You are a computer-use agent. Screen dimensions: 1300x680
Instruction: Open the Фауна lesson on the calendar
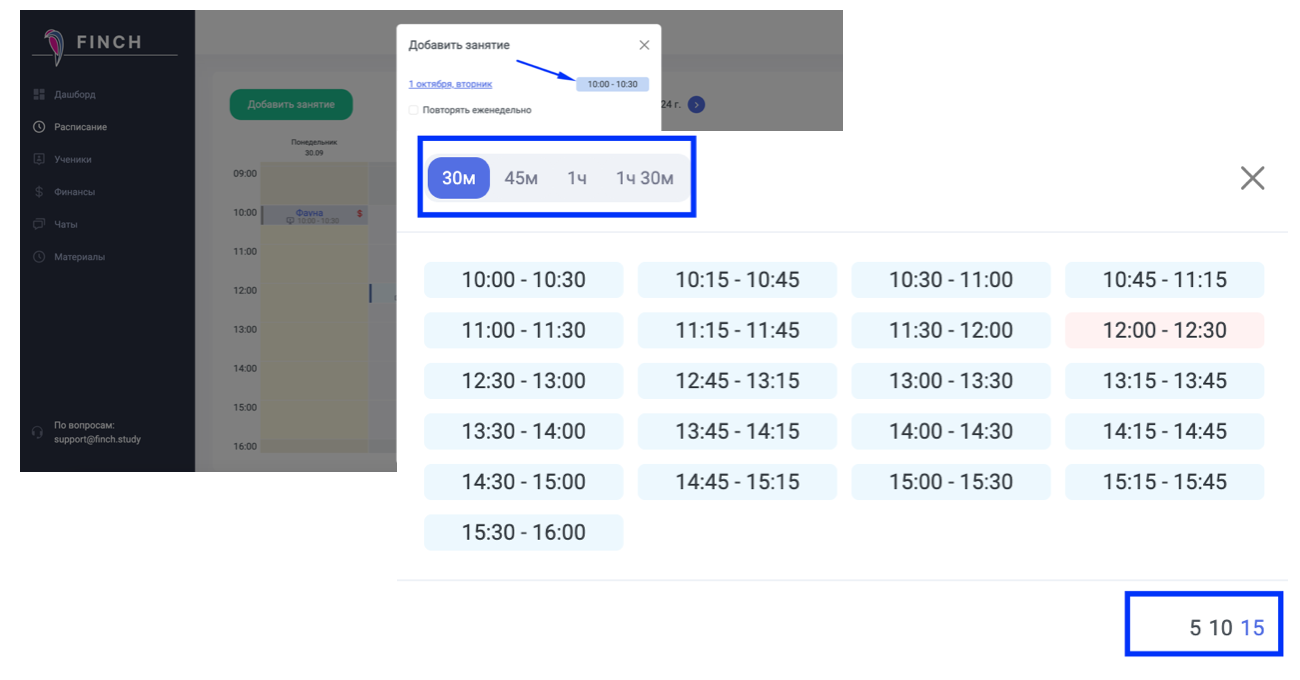click(310, 214)
